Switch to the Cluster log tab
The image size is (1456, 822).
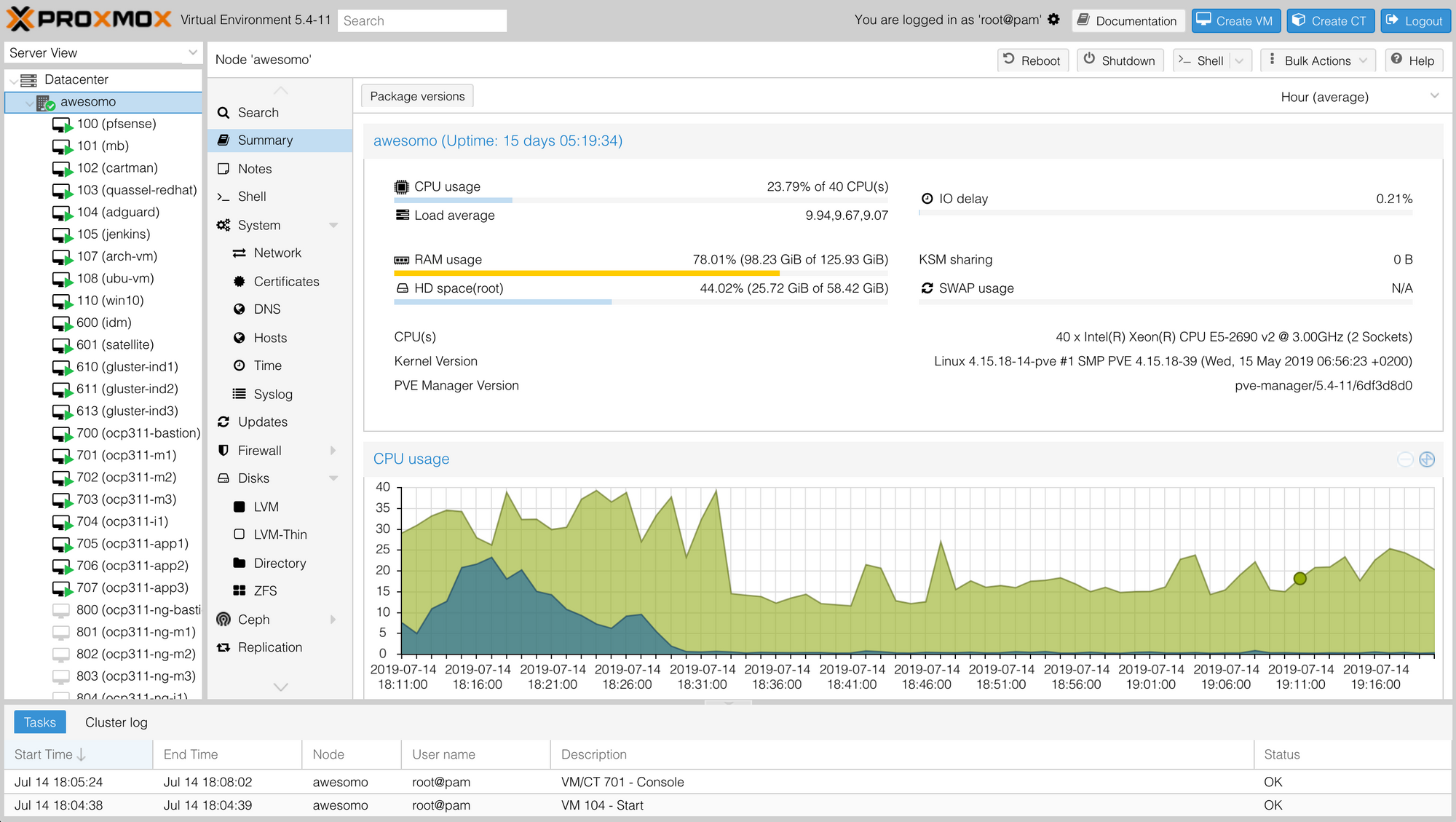tap(116, 722)
